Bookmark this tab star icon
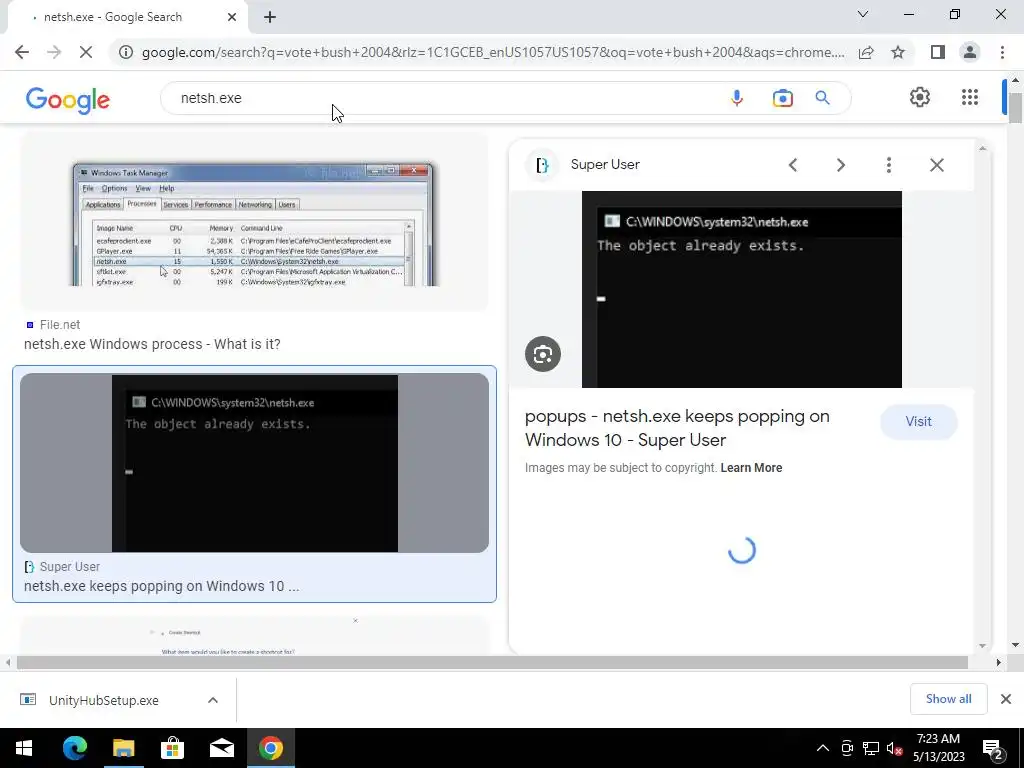The height and width of the screenshot is (768, 1024). 898,52
